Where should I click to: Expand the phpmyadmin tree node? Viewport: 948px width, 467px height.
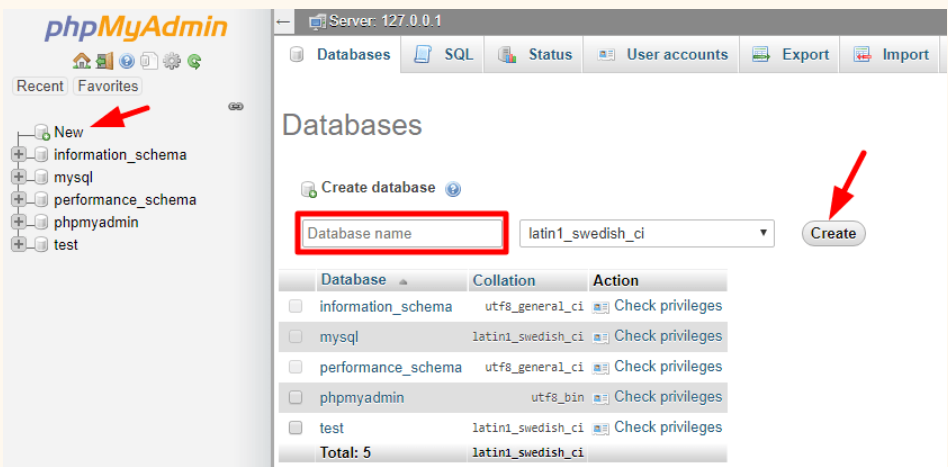pos(18,221)
